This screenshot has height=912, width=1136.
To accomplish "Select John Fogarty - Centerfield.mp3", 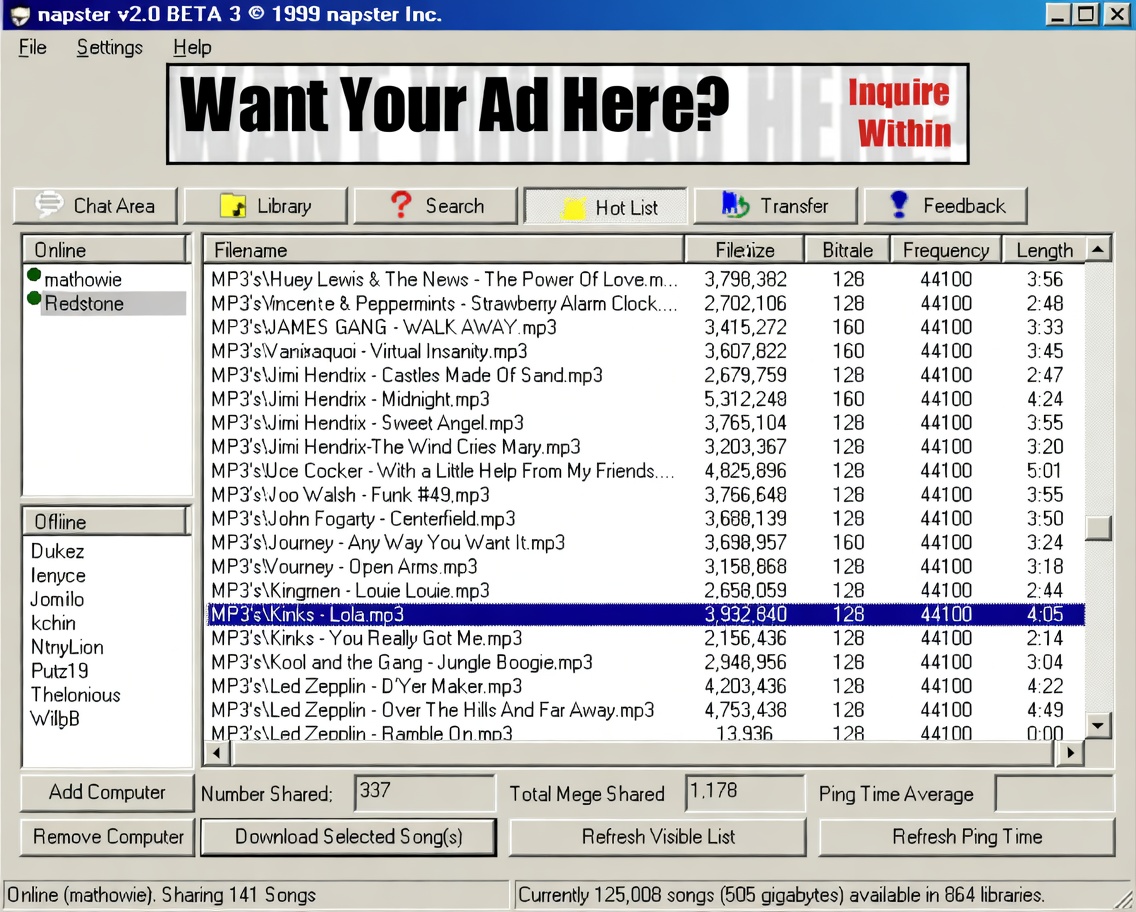I will (645, 519).
